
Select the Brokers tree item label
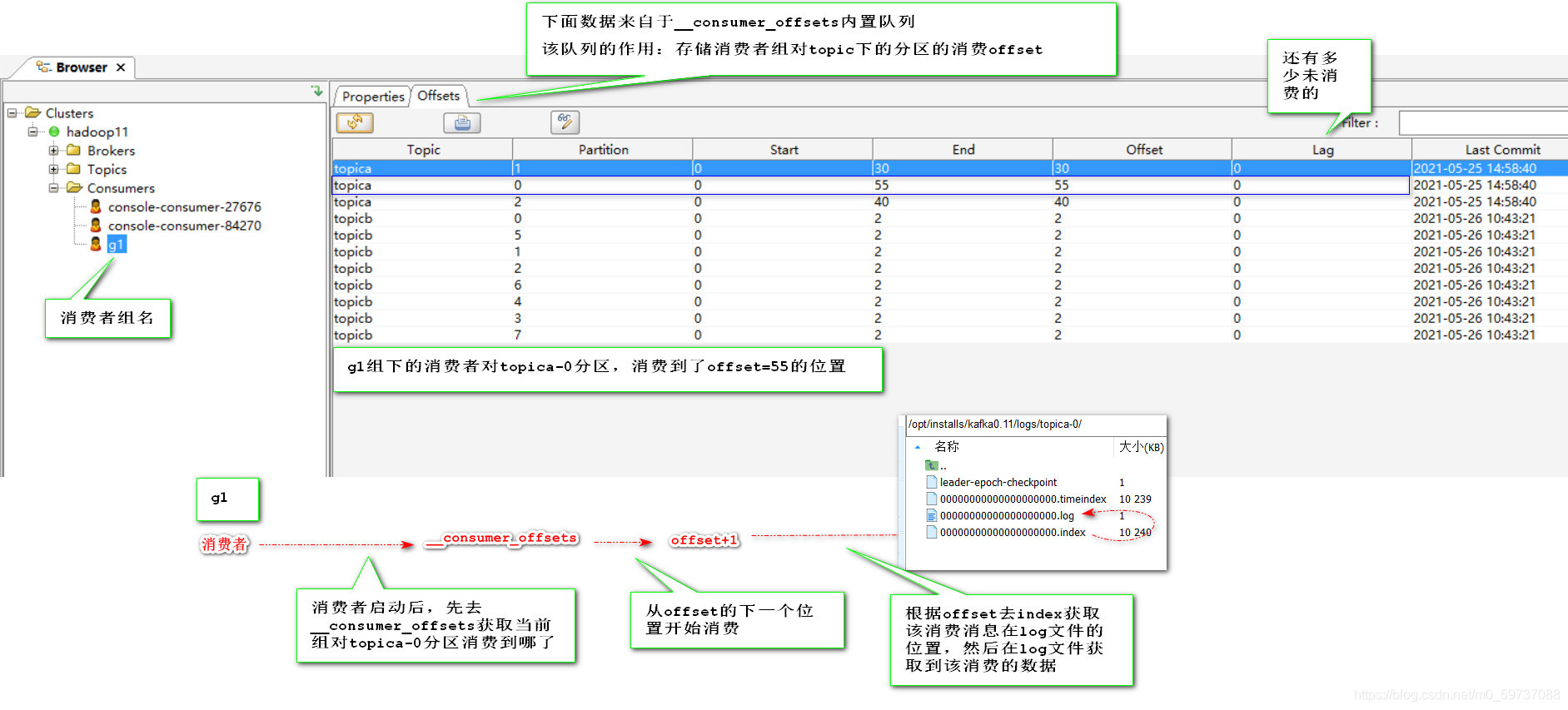(111, 151)
